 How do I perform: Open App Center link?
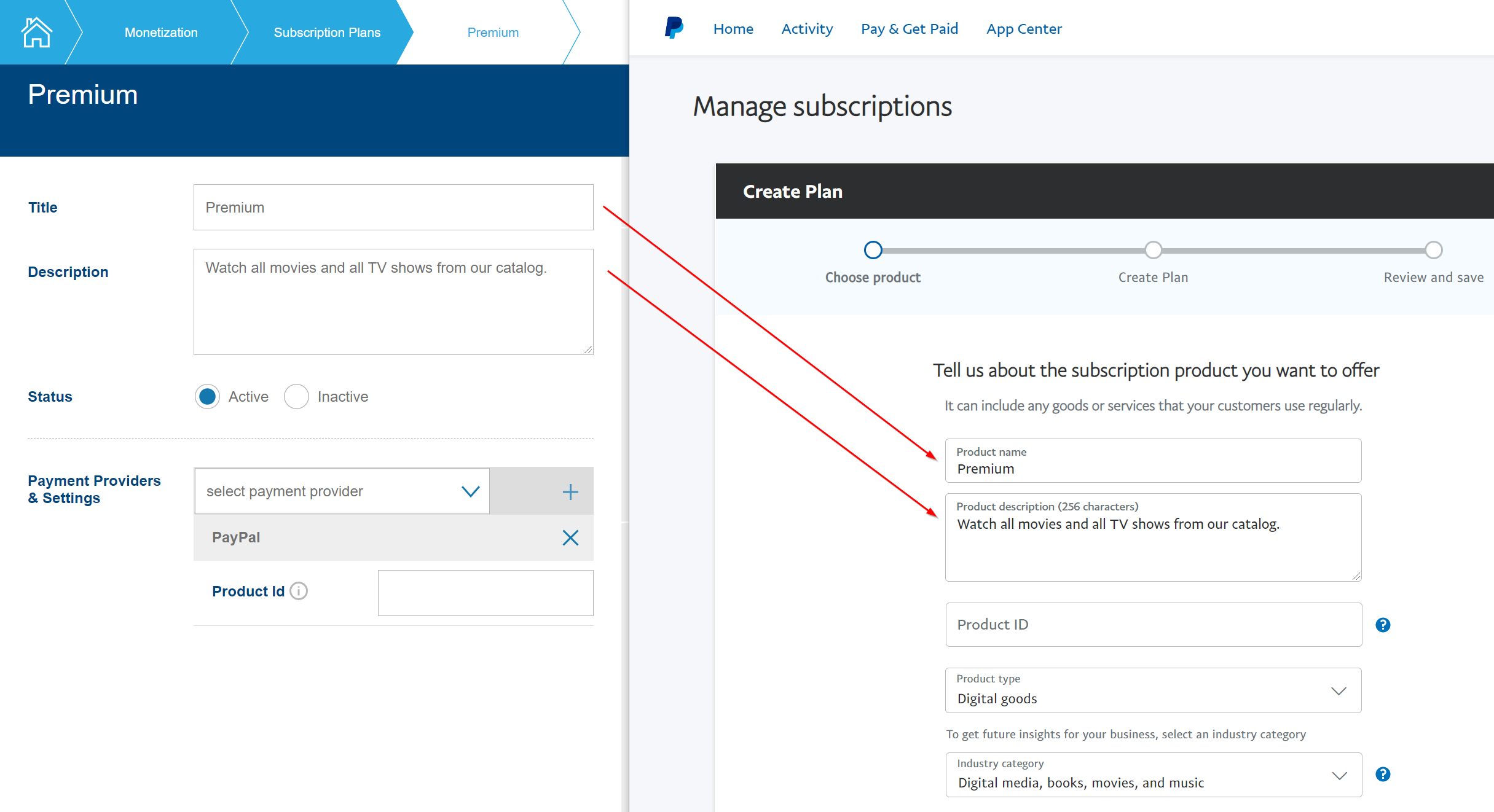pyautogui.click(x=1024, y=29)
